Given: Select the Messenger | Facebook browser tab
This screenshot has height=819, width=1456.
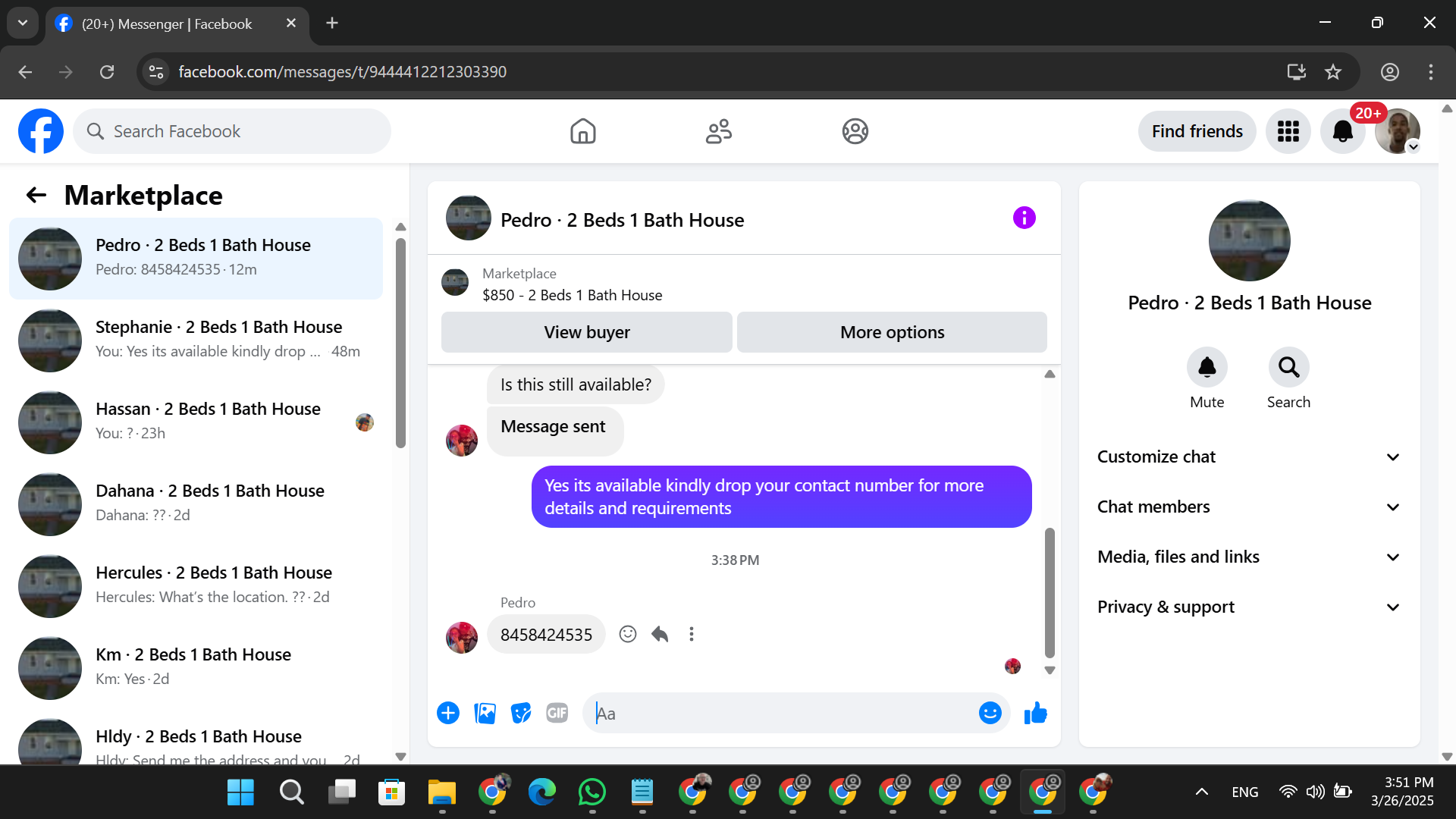Looking at the screenshot, I should [x=176, y=24].
